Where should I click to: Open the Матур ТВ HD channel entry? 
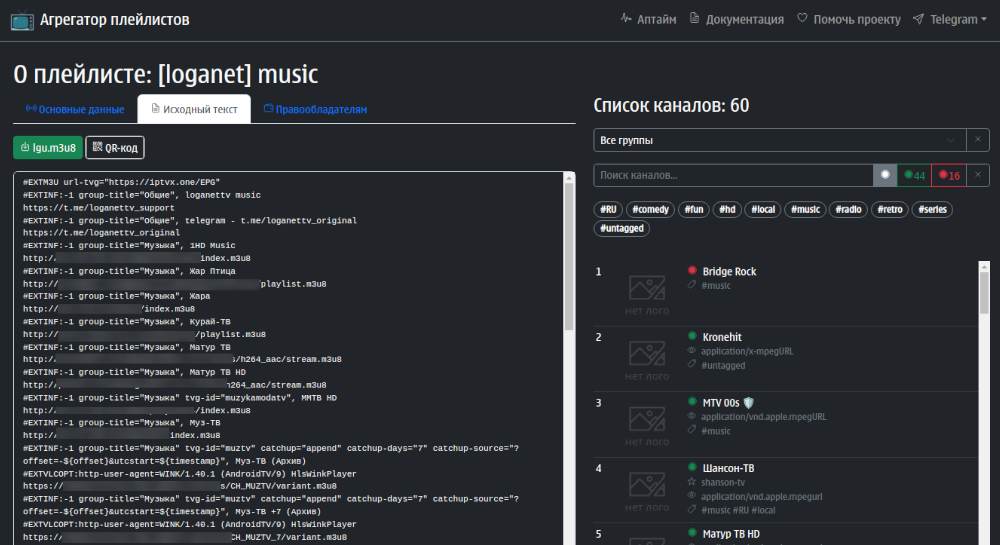point(731,534)
